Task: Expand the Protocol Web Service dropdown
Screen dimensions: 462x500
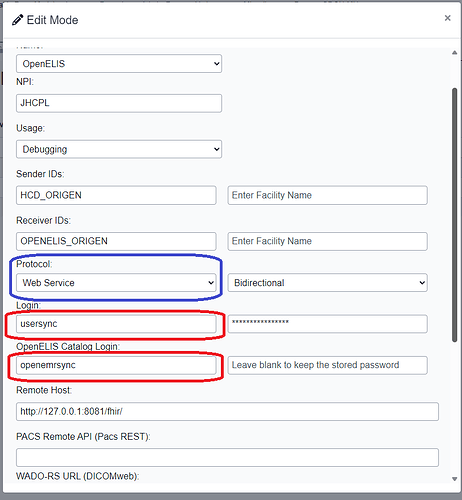Action: click(x=116, y=283)
